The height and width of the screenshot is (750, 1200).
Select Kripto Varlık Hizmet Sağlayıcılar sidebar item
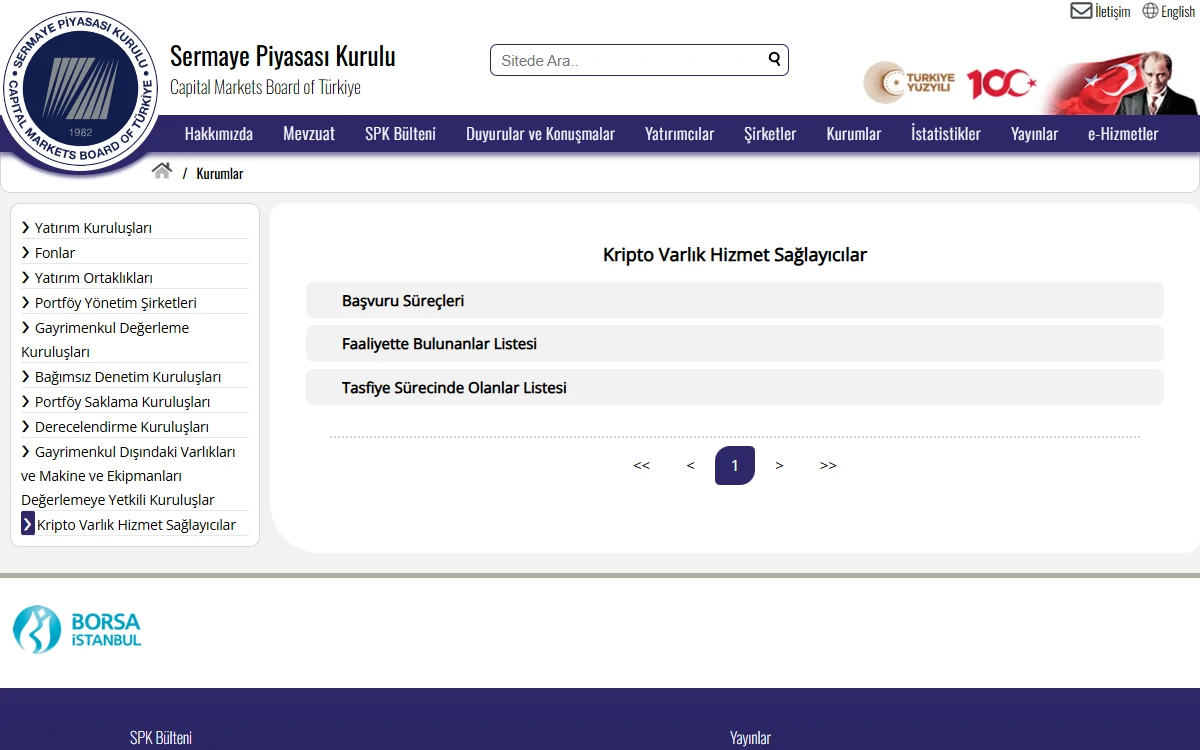pos(136,525)
